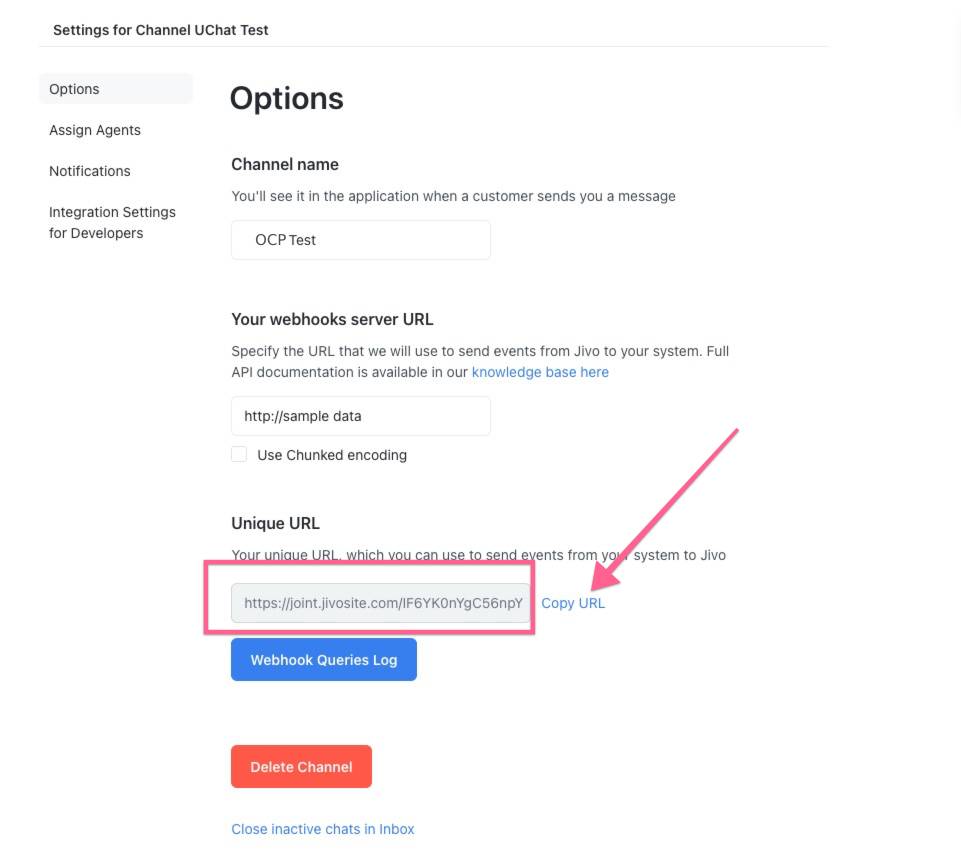Go to Assign Agents section
Image resolution: width=961 pixels, height=858 pixels.
[95, 130]
